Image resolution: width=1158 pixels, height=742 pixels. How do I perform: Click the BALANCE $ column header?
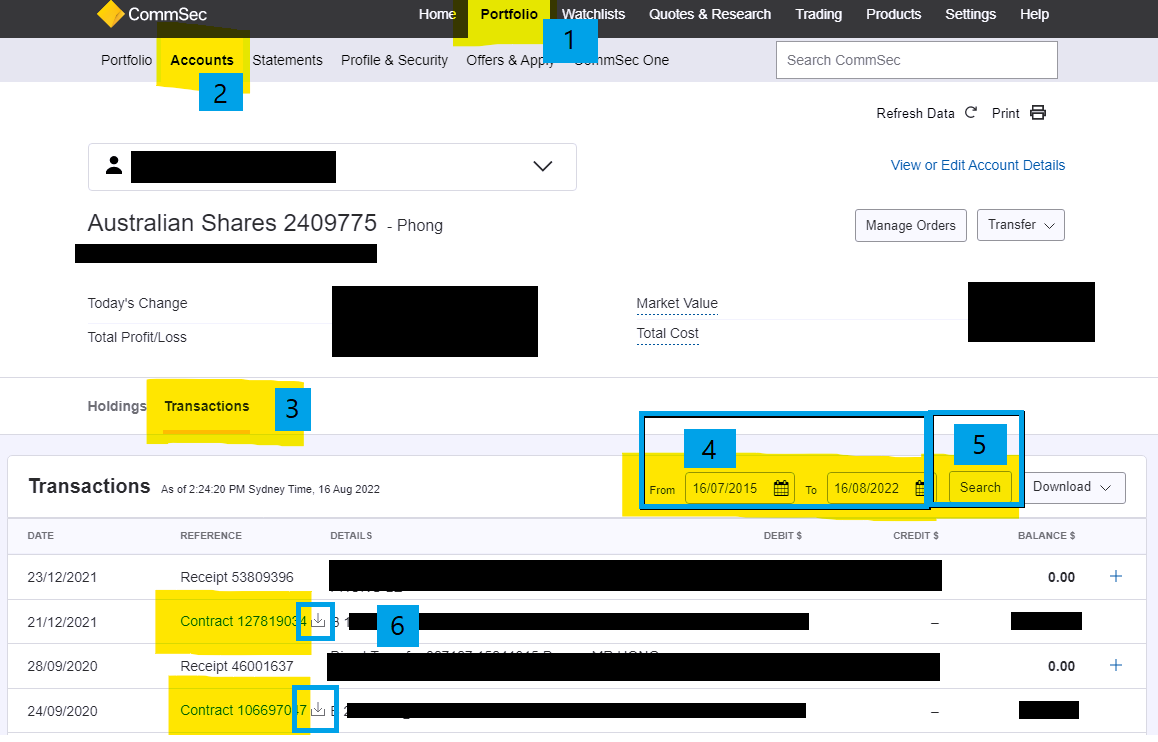click(x=1046, y=535)
